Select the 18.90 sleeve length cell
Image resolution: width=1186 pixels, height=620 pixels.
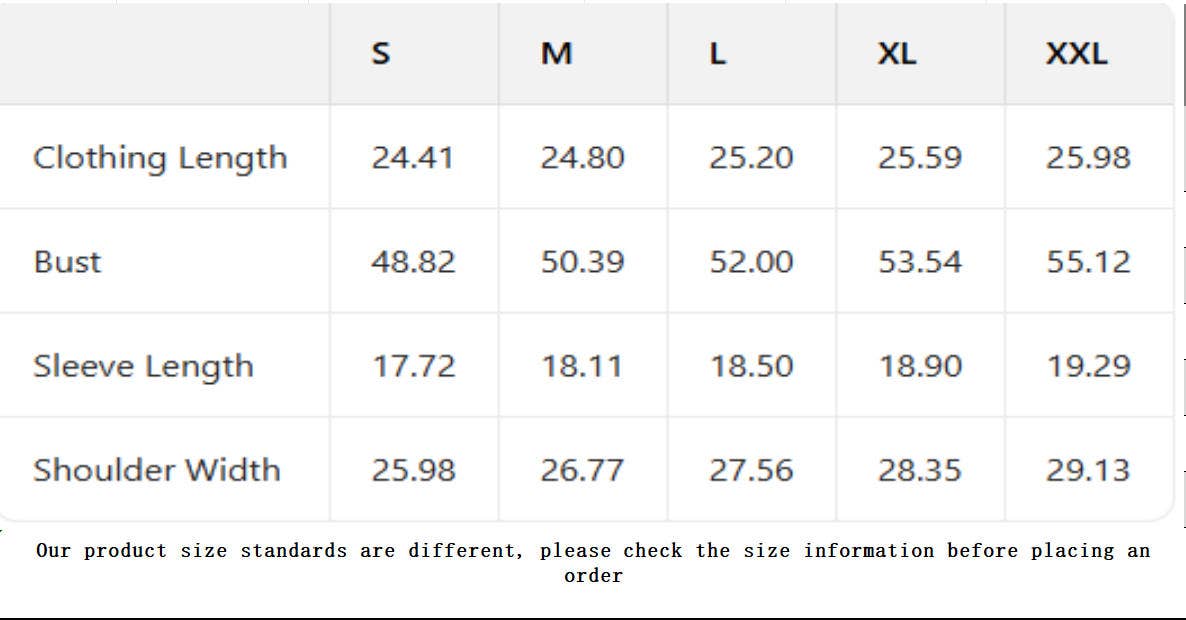point(920,366)
